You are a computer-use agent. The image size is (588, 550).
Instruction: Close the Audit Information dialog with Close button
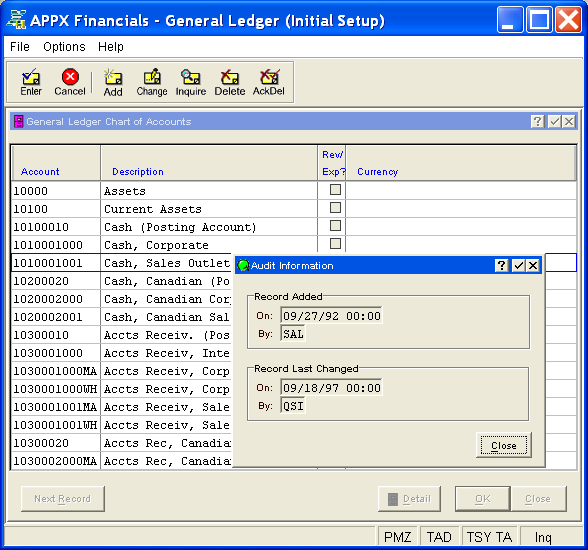click(x=504, y=445)
